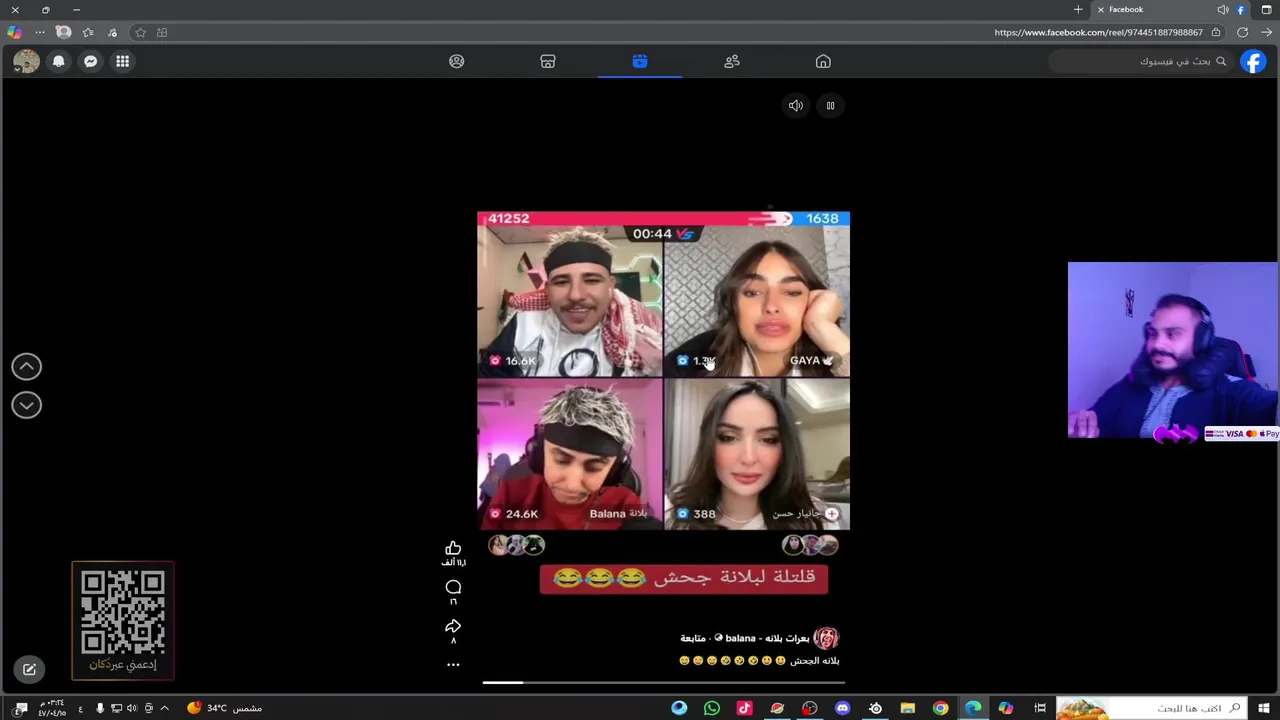Viewport: 1280px width, 720px height.
Task: Open Google Chrome from taskbar
Action: [940, 708]
